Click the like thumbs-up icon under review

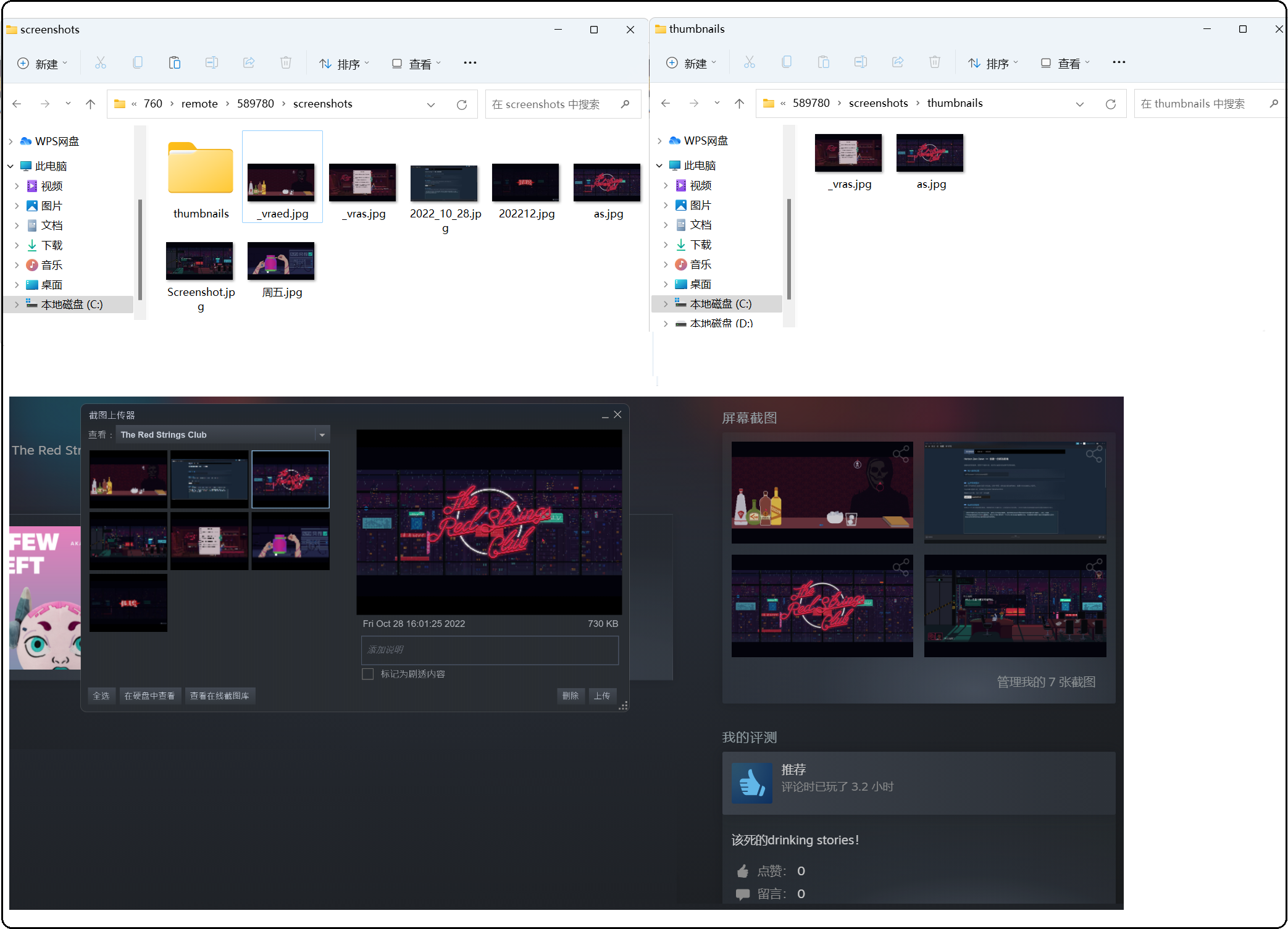[x=743, y=871]
